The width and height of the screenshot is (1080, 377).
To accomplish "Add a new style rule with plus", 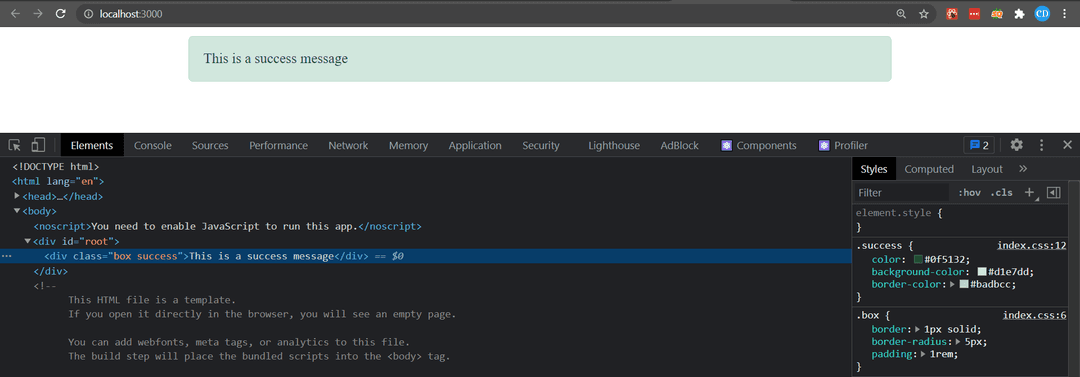I will [1029, 192].
